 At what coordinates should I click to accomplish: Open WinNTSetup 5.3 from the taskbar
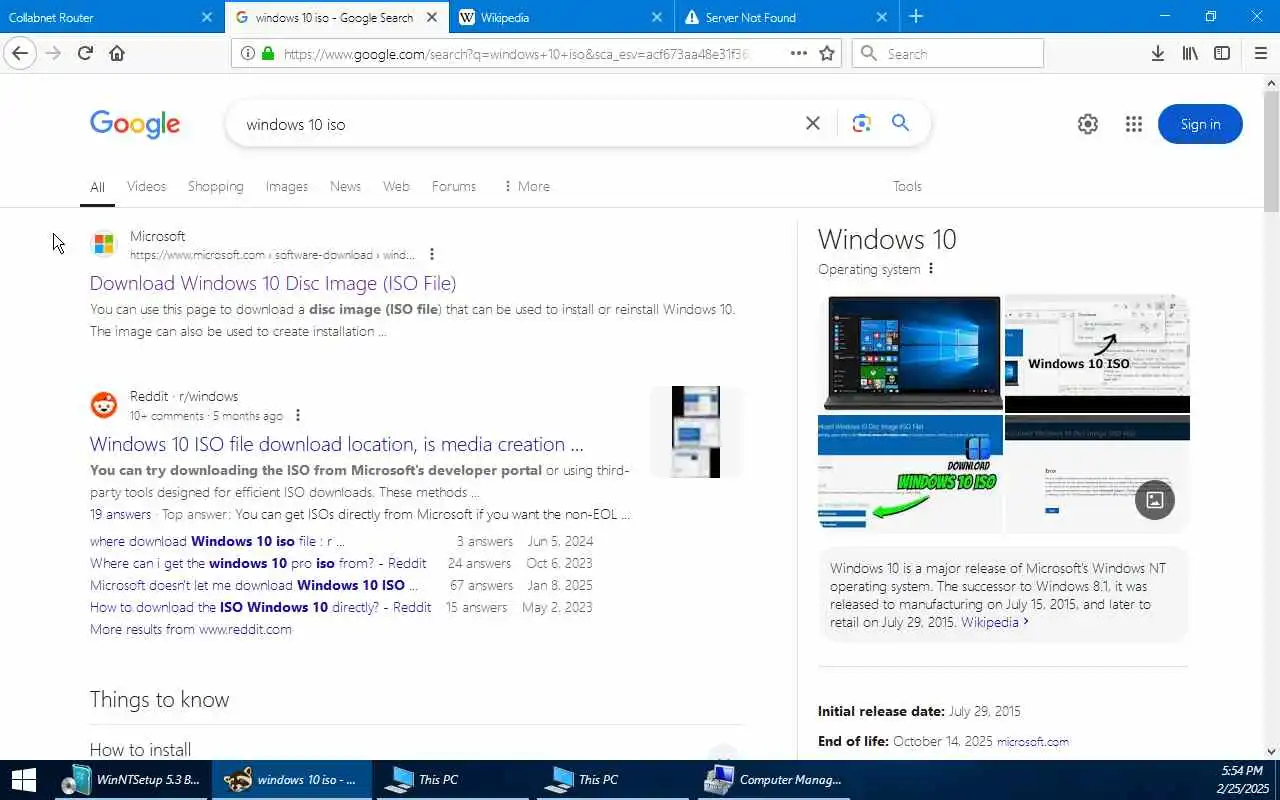coord(130,780)
